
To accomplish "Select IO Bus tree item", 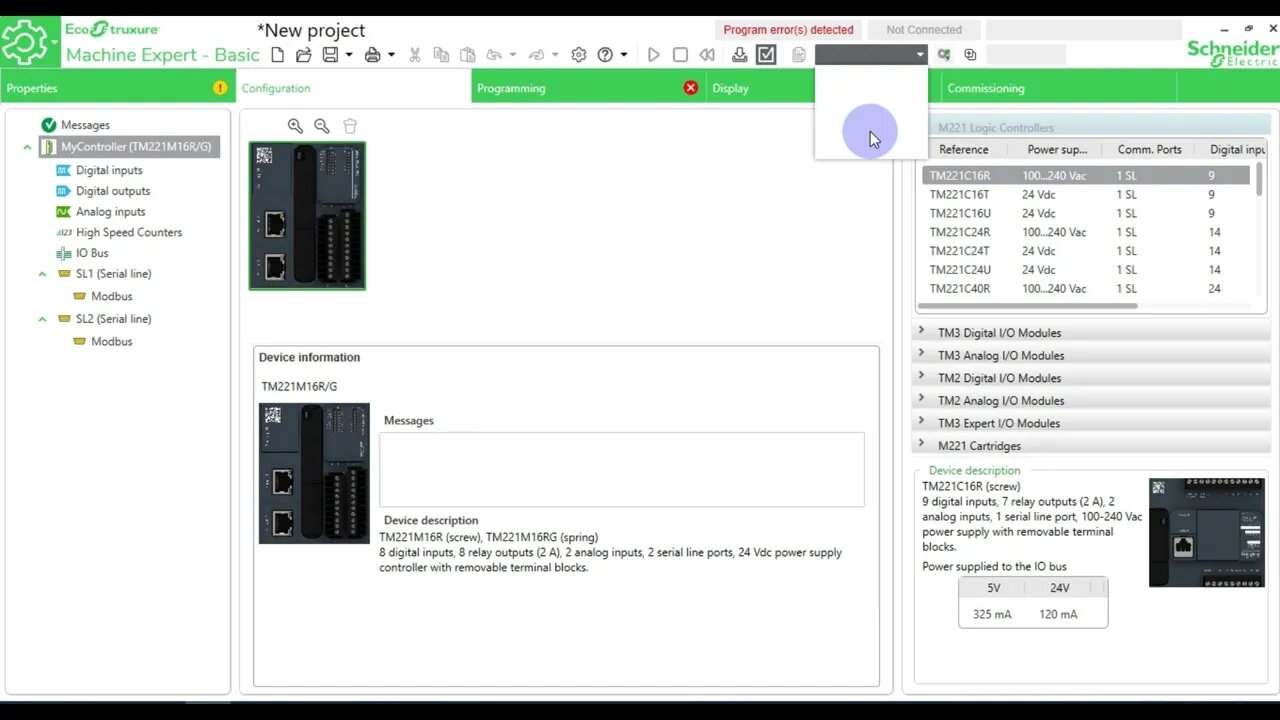I will click(92, 253).
